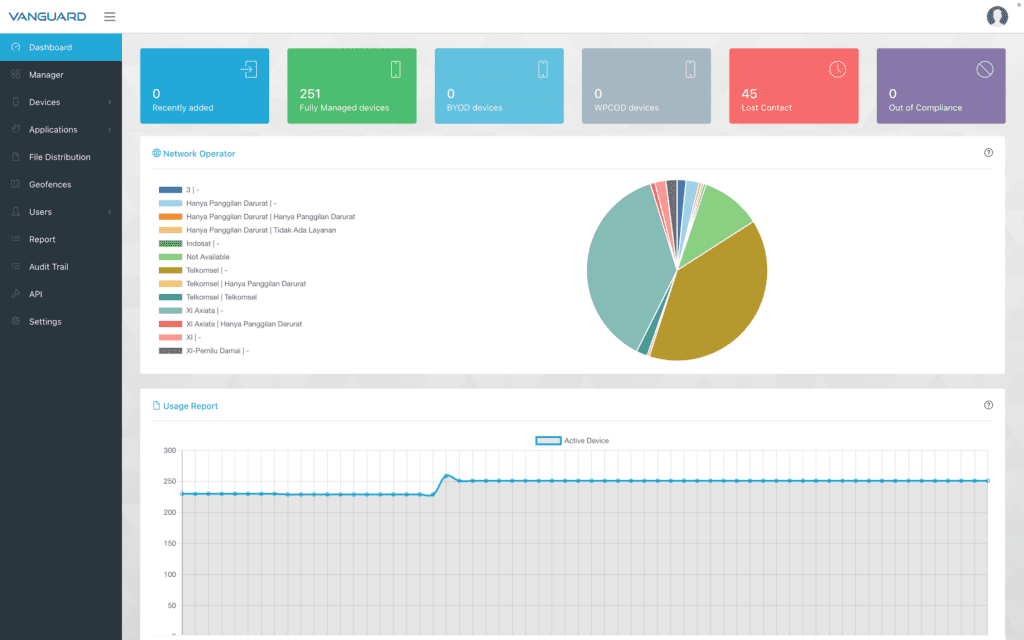Click the BYOD devices phone icon
Image resolution: width=1024 pixels, height=640 pixels.
tap(543, 69)
